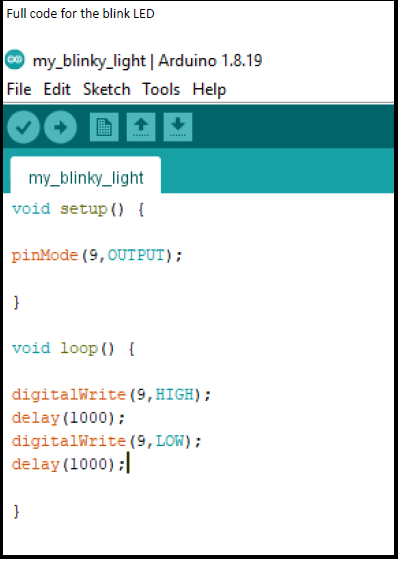
Task: Open the File menu
Action: (x=19, y=89)
